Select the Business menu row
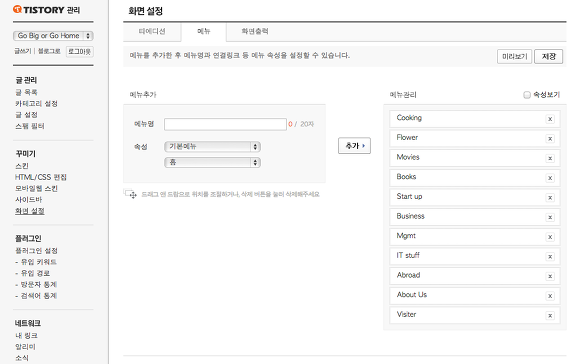 coord(475,217)
